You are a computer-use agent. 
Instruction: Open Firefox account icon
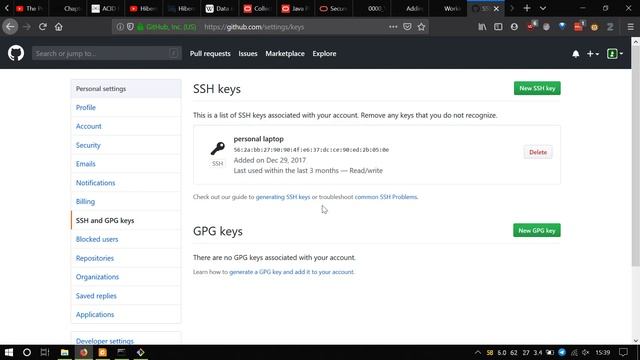pyautogui.click(x=514, y=27)
